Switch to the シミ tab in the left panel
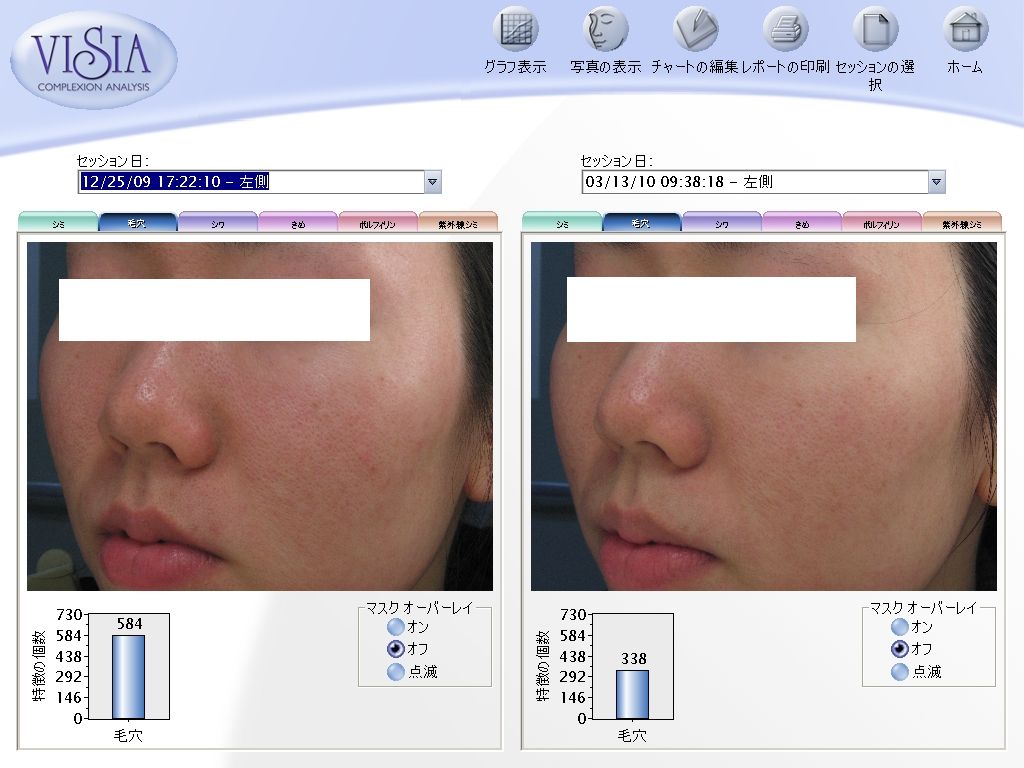The image size is (1024, 768). tap(58, 223)
